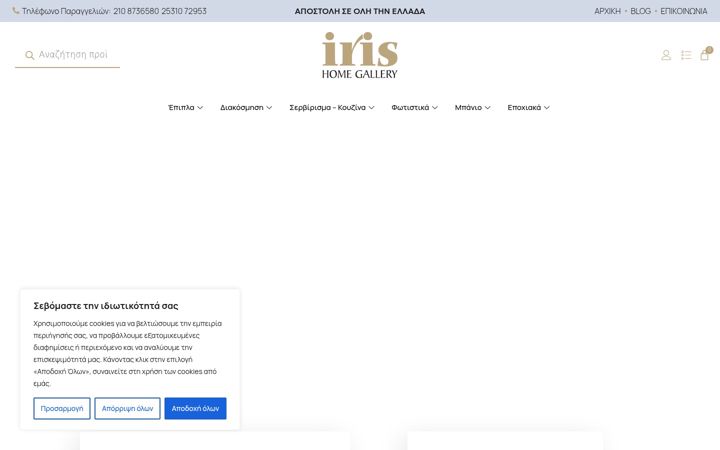This screenshot has width=720, height=450.
Task: Open the wishlist list icon
Action: pos(686,55)
